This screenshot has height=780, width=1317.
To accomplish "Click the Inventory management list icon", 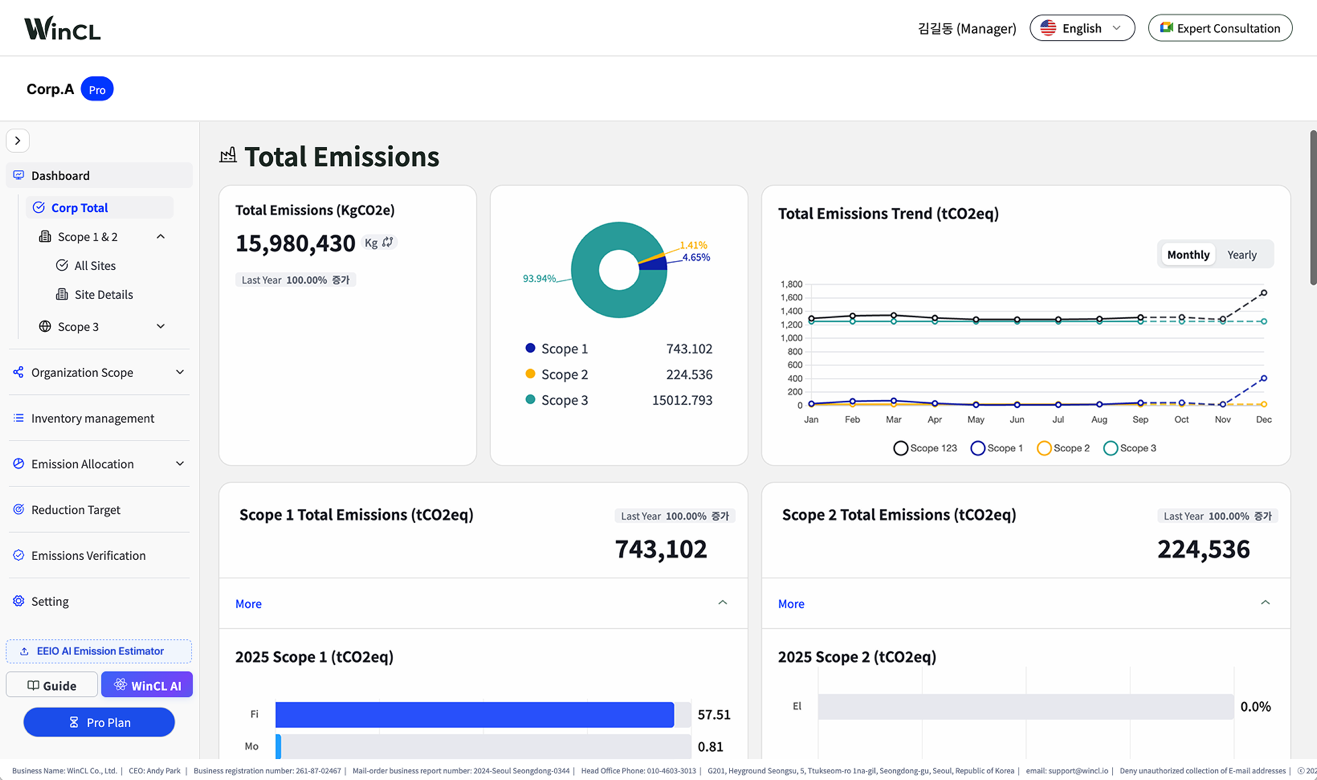I will 18,418.
